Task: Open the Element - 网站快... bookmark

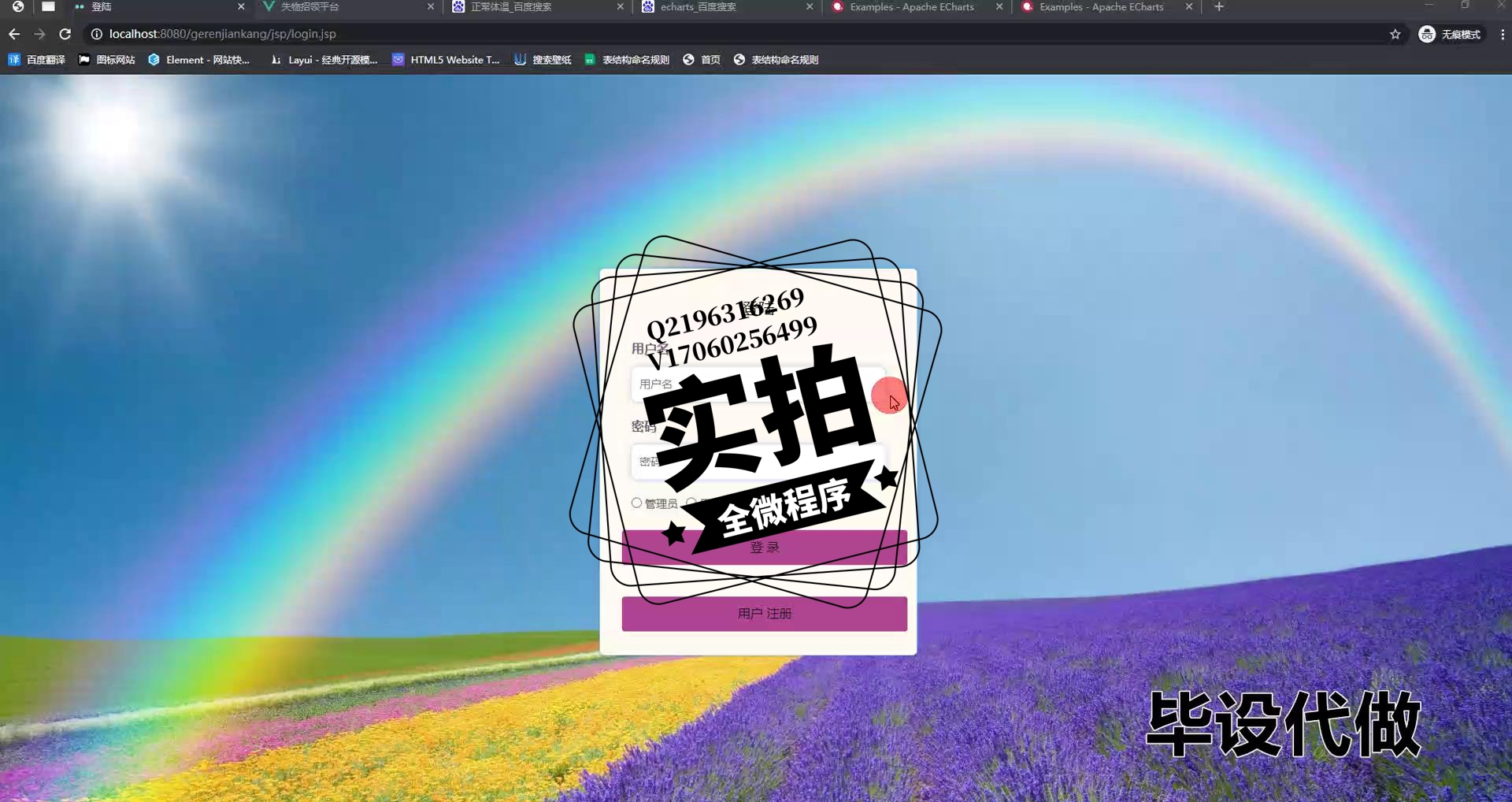Action: tap(199, 60)
